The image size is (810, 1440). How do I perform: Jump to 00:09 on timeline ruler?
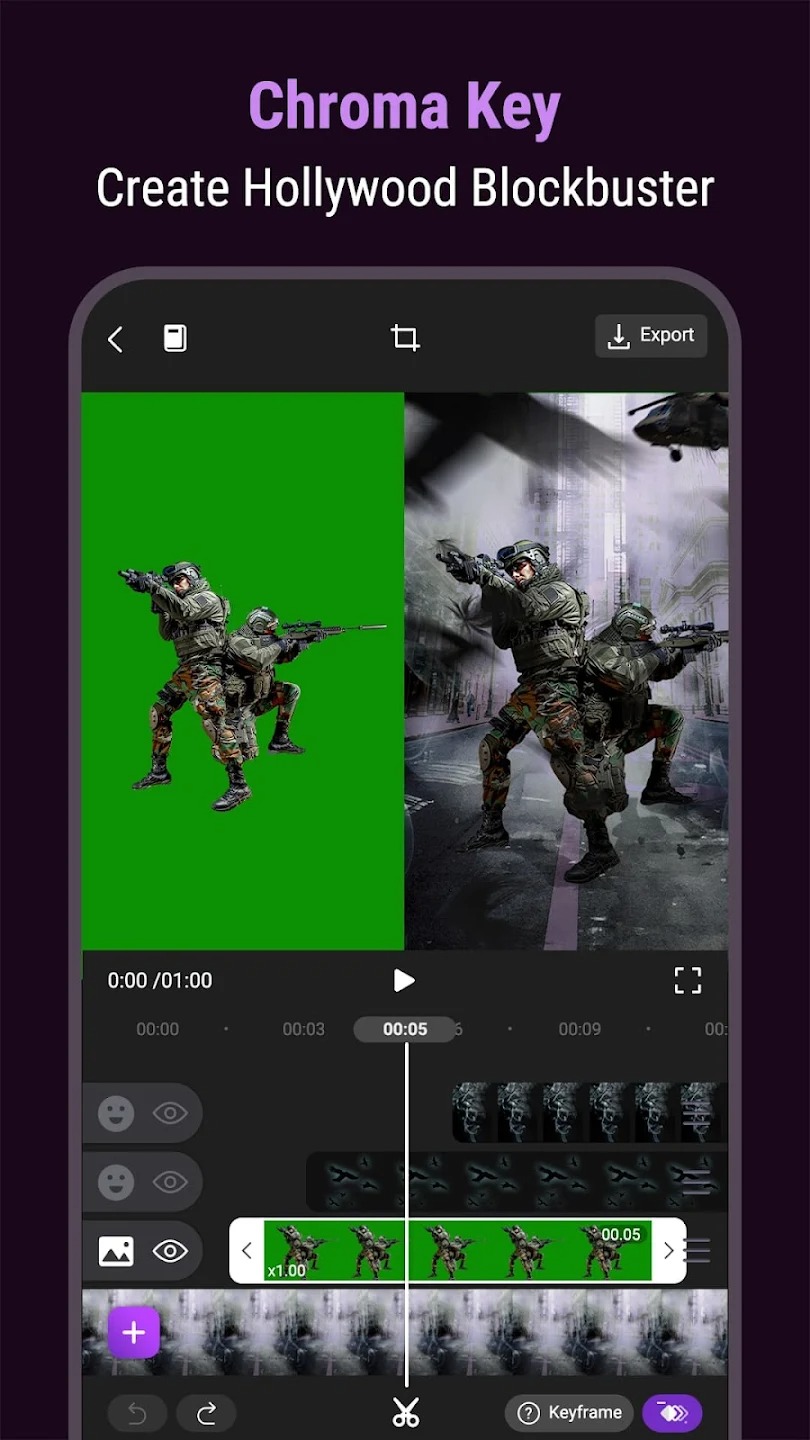click(580, 1029)
